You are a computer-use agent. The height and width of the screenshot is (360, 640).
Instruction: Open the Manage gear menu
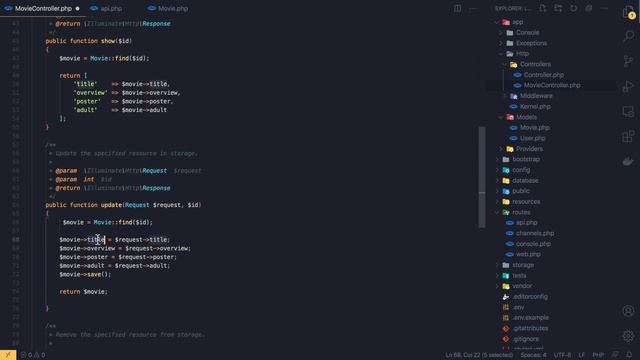628,336
